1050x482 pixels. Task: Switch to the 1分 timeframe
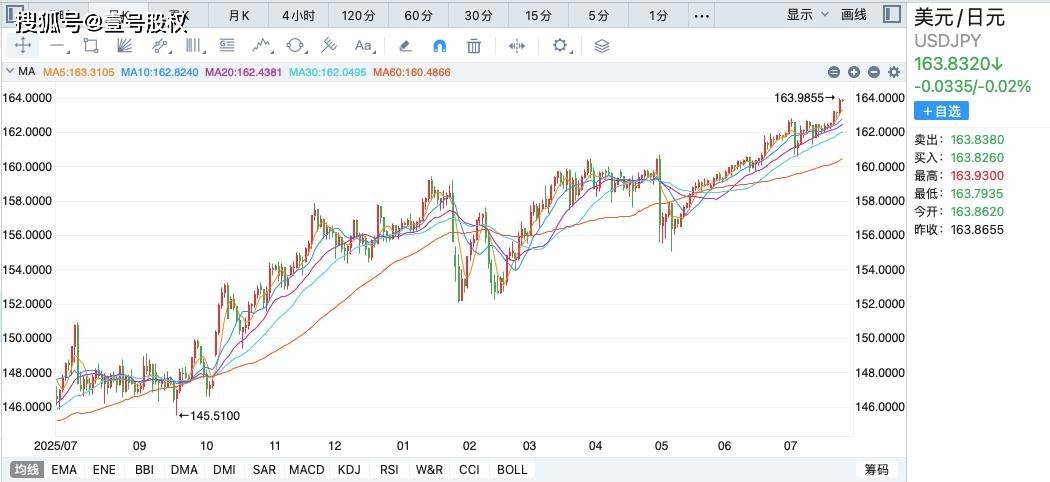[658, 15]
